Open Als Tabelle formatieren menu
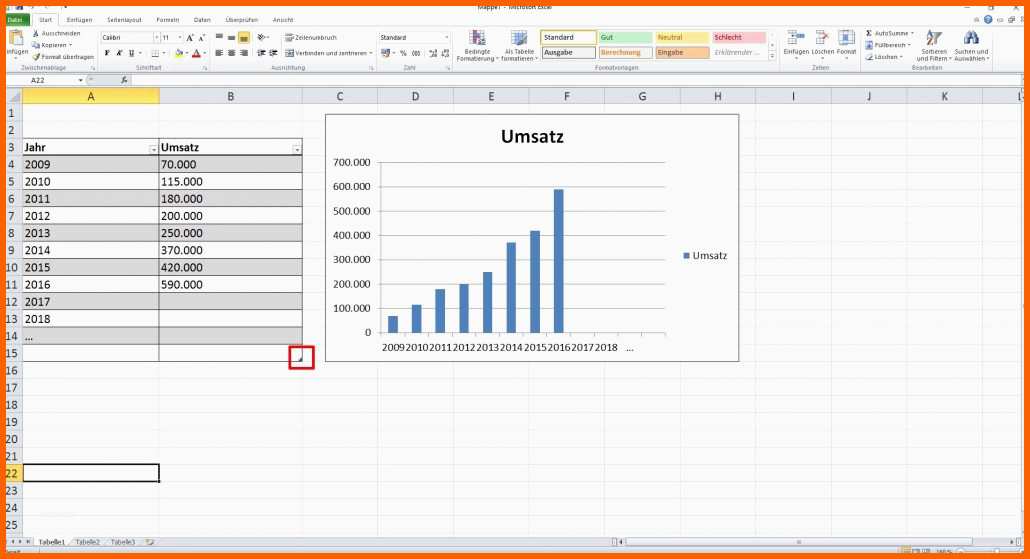The width and height of the screenshot is (1030, 559). coord(519,46)
